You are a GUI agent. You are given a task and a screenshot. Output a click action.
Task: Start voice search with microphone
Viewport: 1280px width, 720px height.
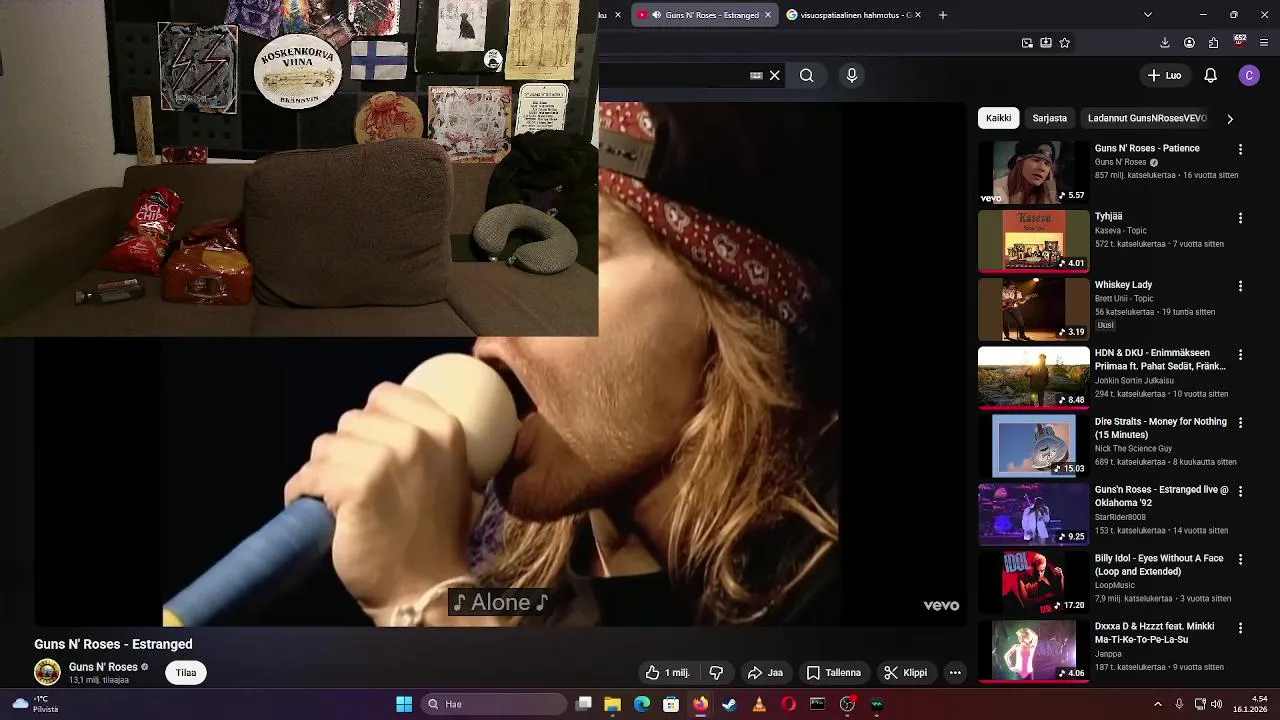pyautogui.click(x=852, y=75)
